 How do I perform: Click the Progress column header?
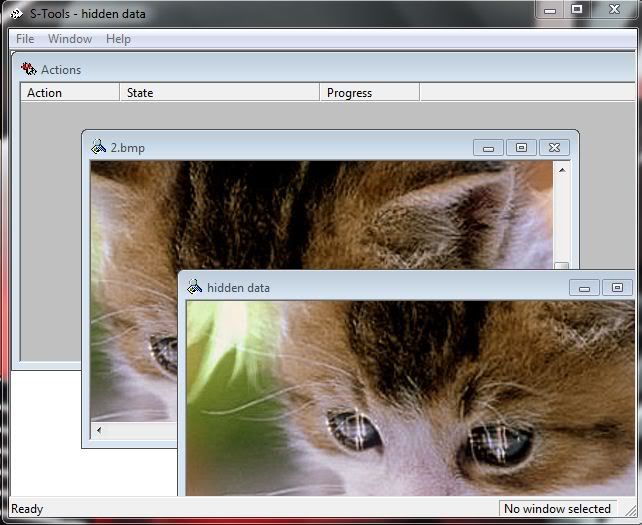370,93
